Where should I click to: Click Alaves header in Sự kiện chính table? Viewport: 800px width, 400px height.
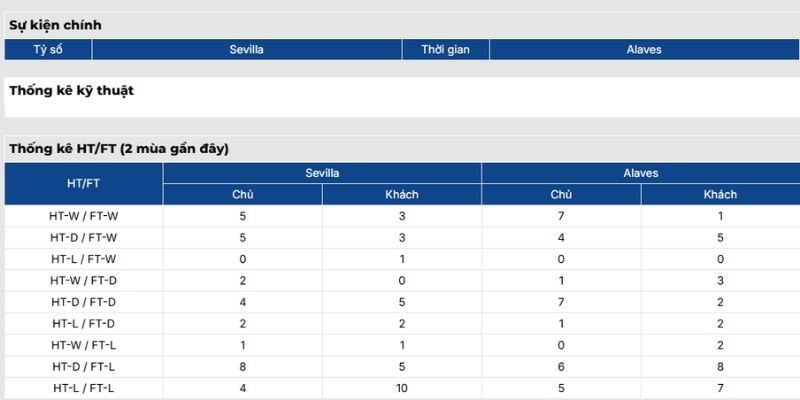(x=644, y=49)
